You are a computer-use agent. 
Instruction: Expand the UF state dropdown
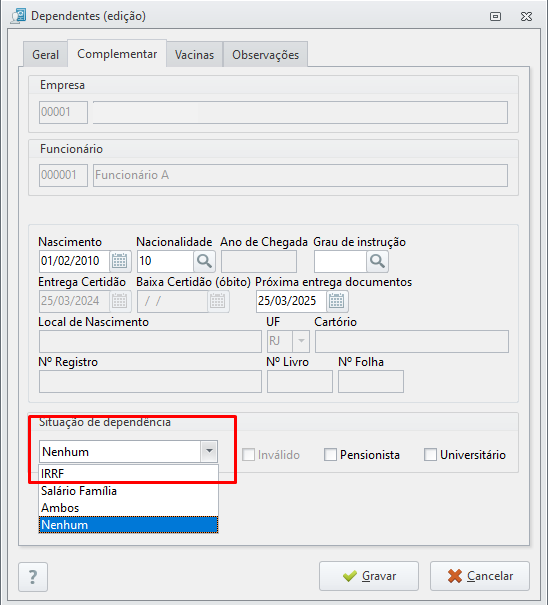[x=301, y=341]
